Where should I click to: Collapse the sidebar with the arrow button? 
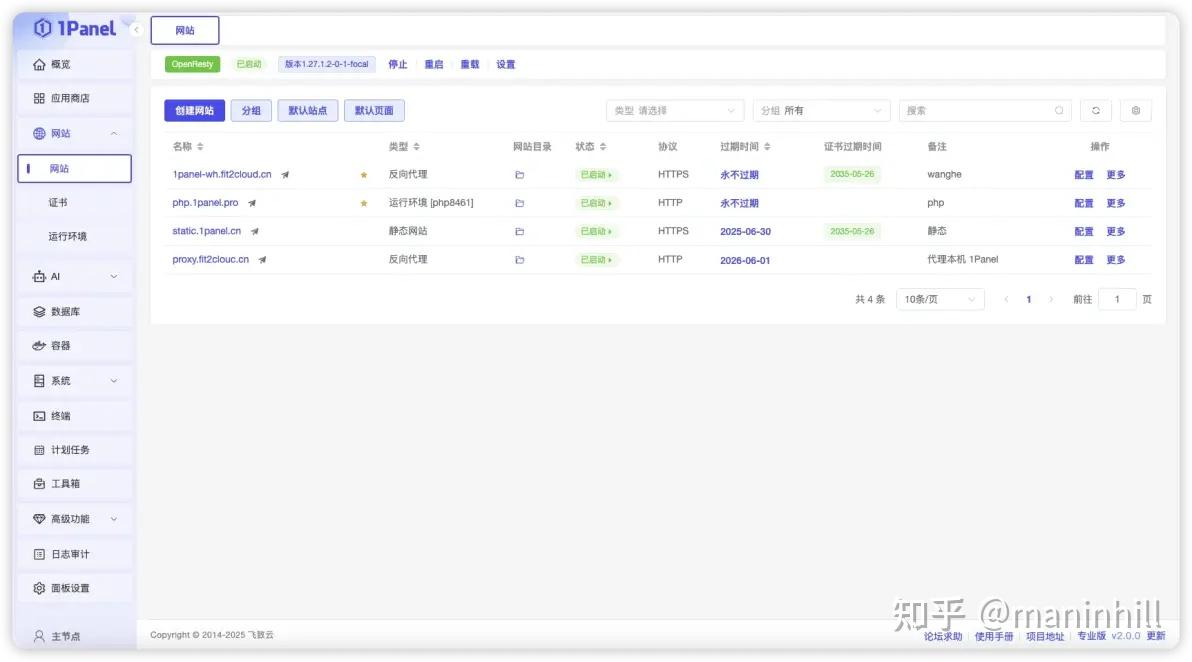(x=136, y=30)
